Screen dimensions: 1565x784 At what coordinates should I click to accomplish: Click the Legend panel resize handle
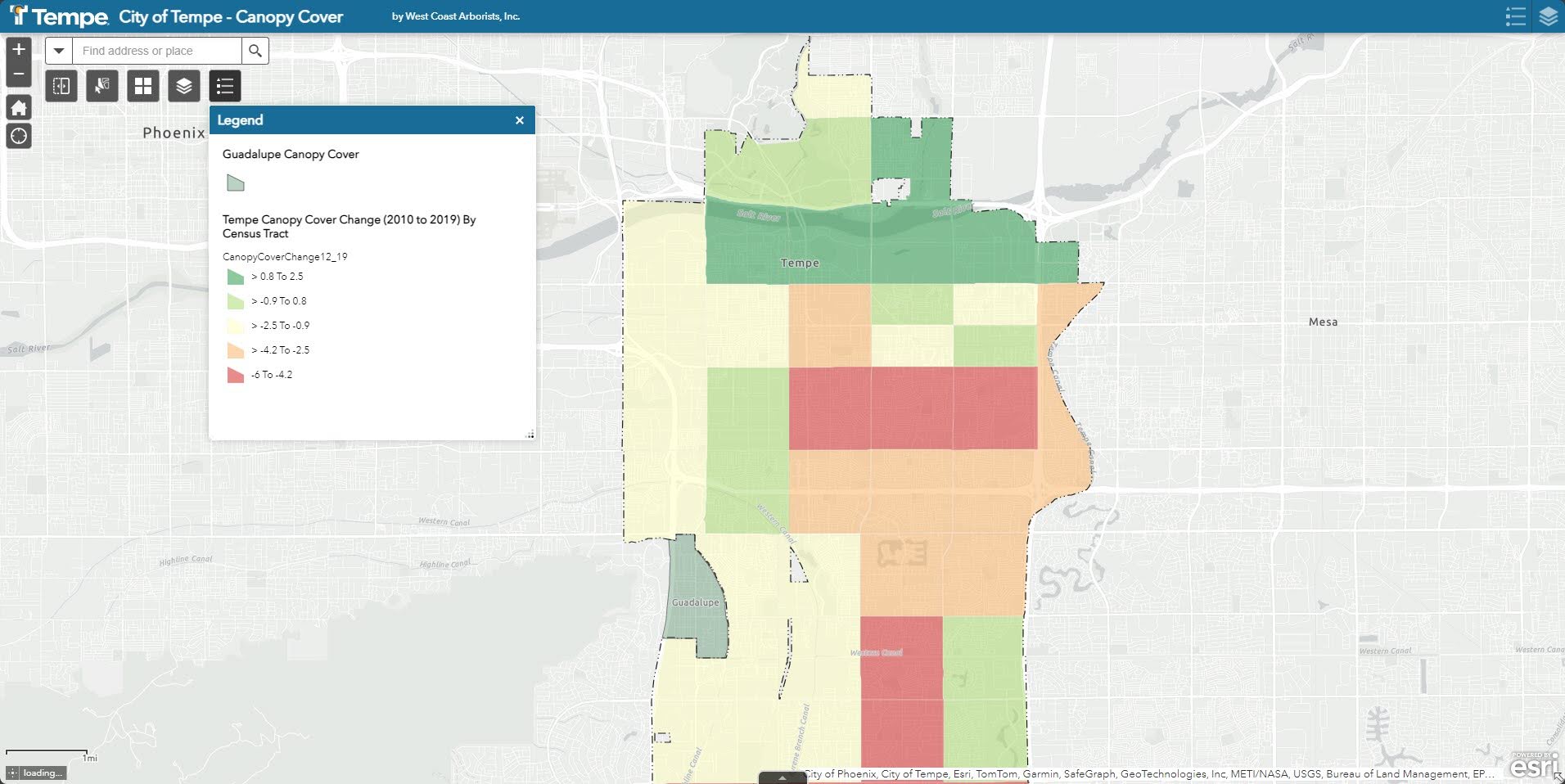tap(530, 435)
